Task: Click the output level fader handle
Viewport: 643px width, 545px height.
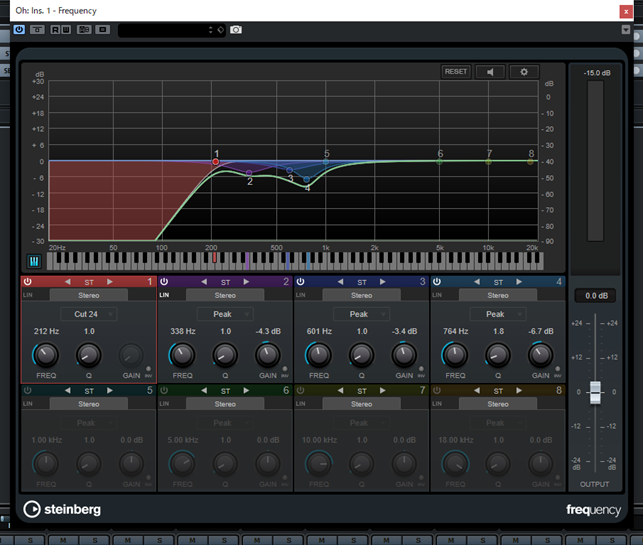Action: coord(595,391)
